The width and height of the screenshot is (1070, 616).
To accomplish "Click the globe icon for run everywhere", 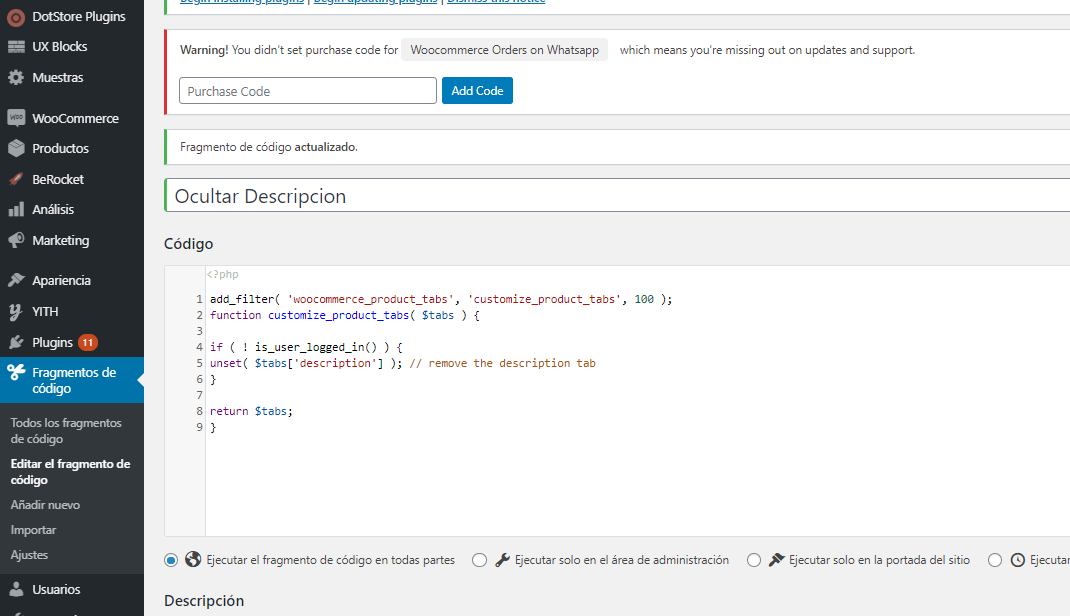I will pyautogui.click(x=193, y=559).
